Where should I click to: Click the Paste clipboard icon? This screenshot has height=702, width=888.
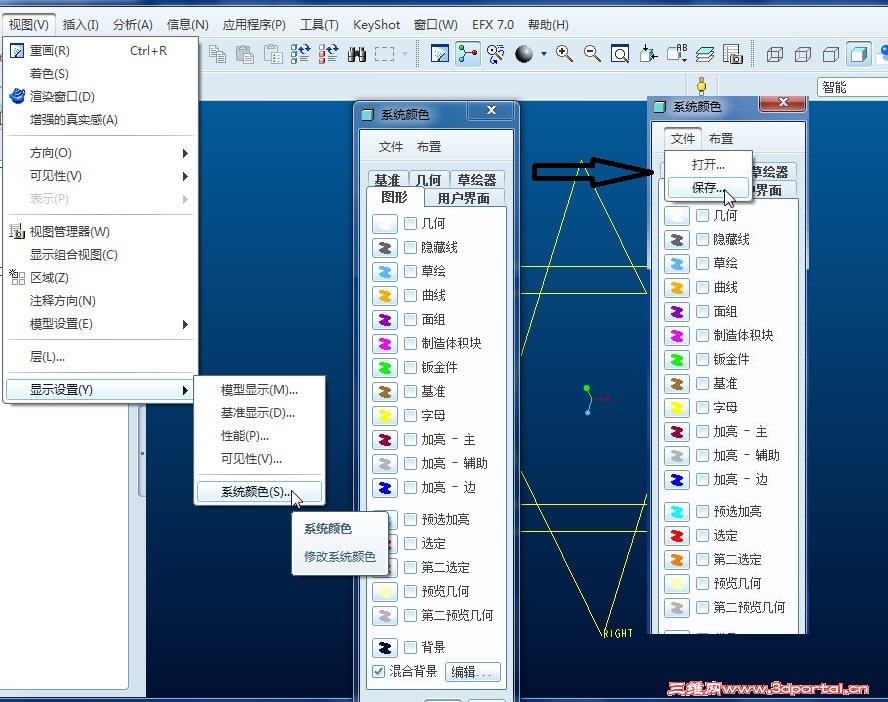(245, 54)
